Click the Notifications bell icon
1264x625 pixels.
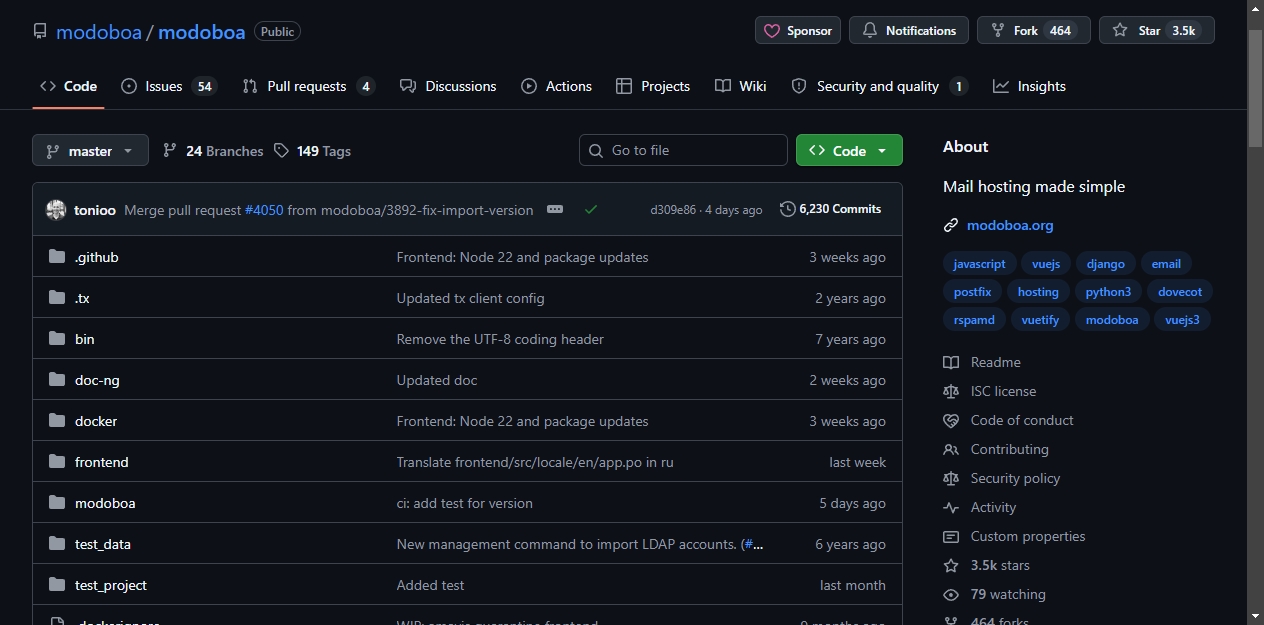point(869,31)
